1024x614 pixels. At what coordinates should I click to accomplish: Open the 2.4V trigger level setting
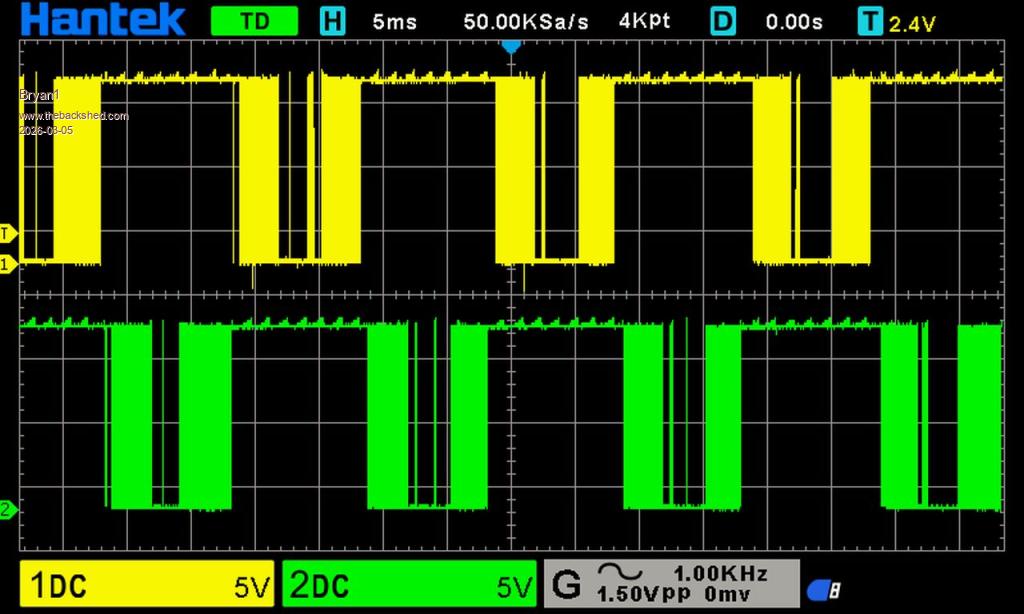pyautogui.click(x=912, y=23)
